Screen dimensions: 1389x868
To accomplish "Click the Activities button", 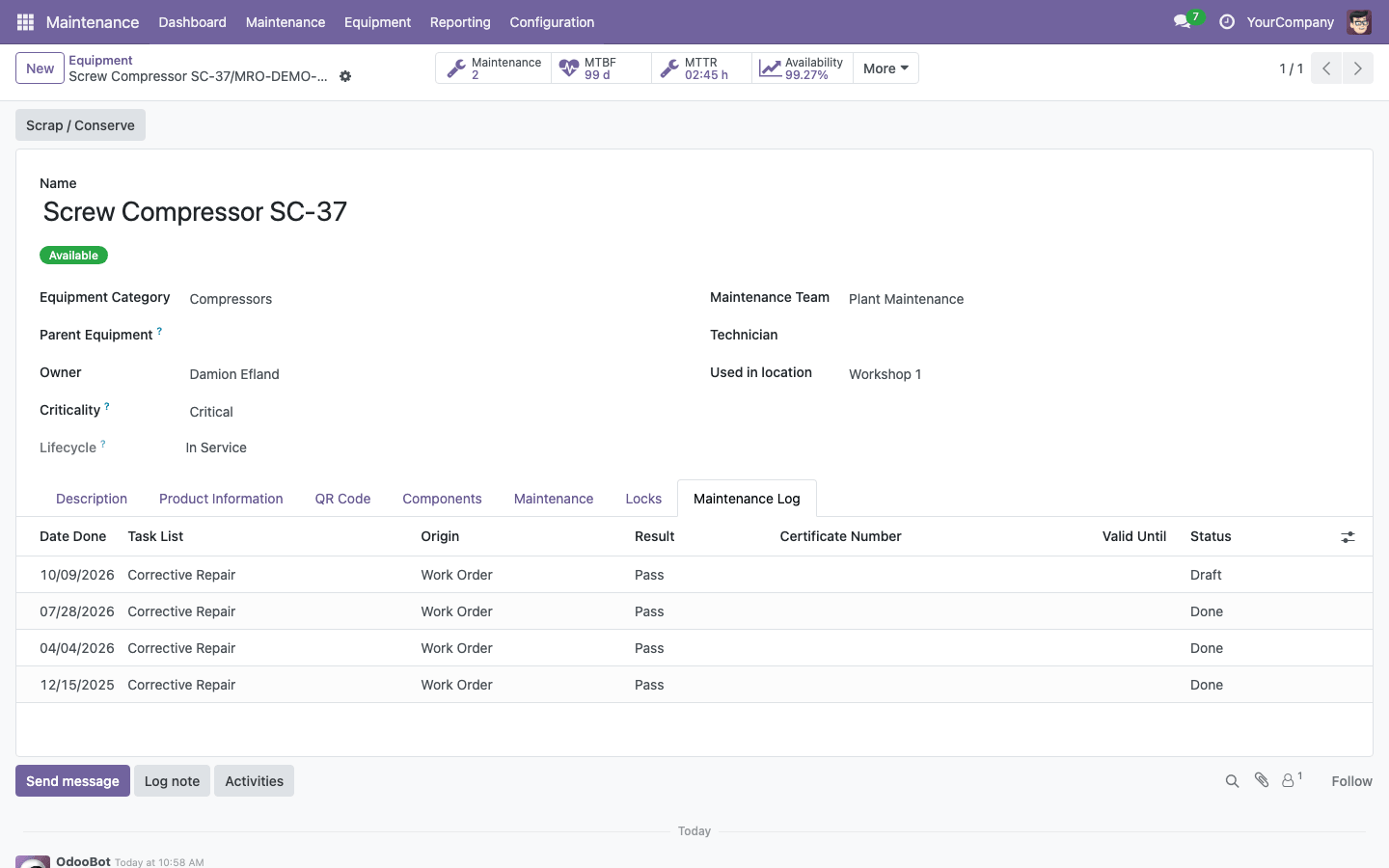I will point(254,781).
